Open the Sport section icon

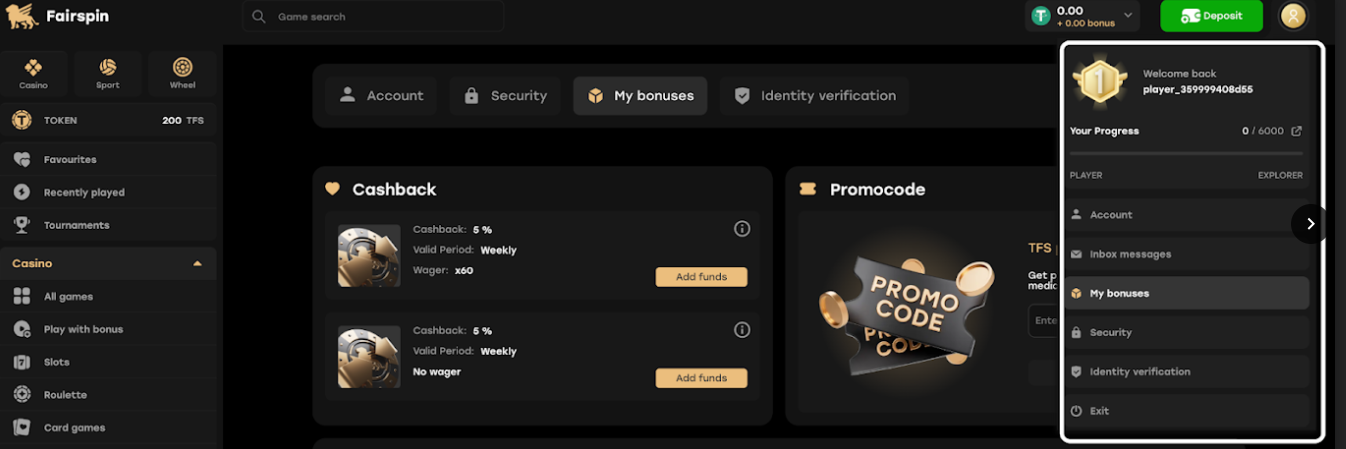pyautogui.click(x=107, y=73)
